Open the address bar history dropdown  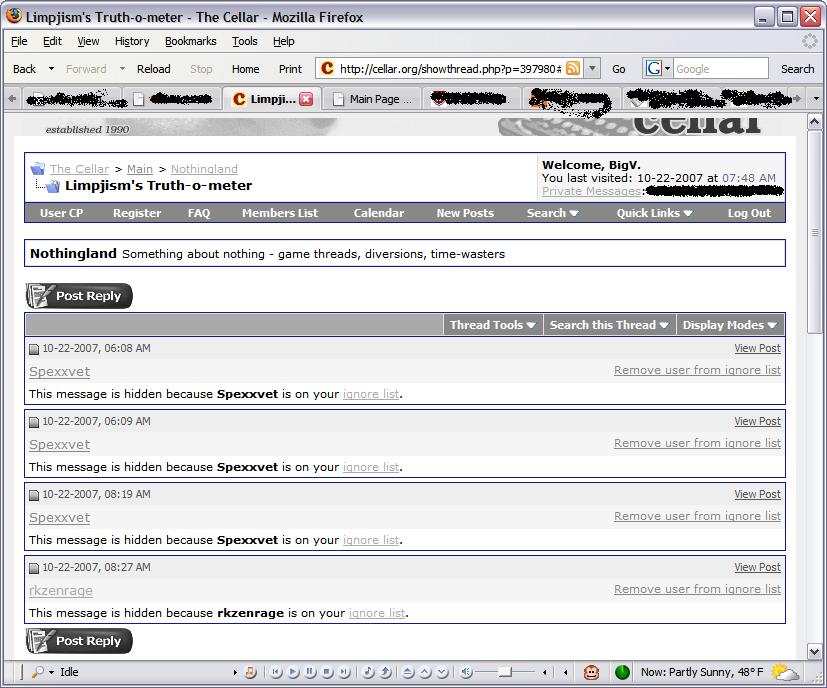point(592,69)
